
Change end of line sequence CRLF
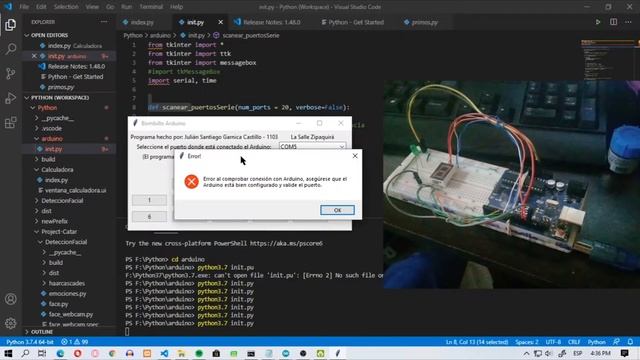click(574, 342)
